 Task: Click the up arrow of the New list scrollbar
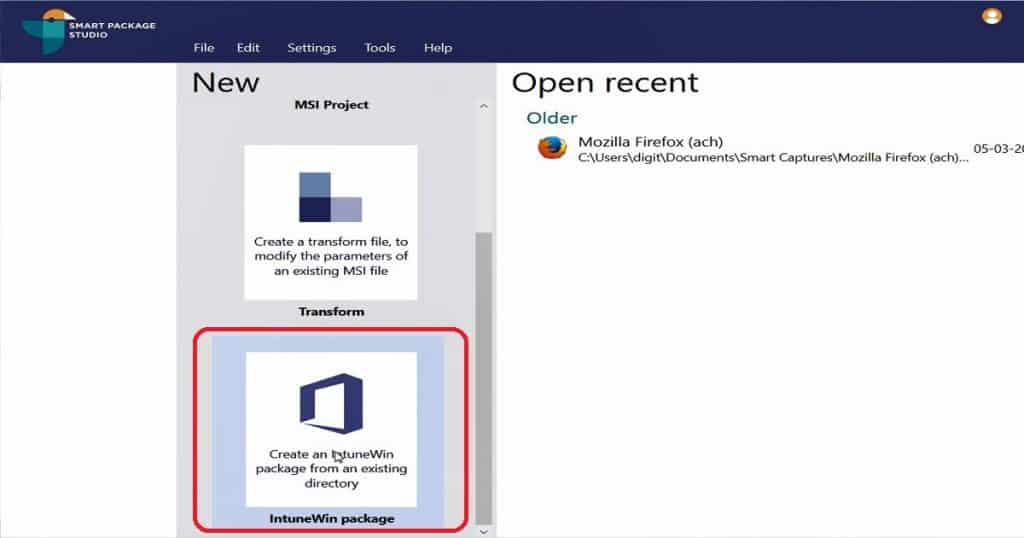click(x=483, y=106)
